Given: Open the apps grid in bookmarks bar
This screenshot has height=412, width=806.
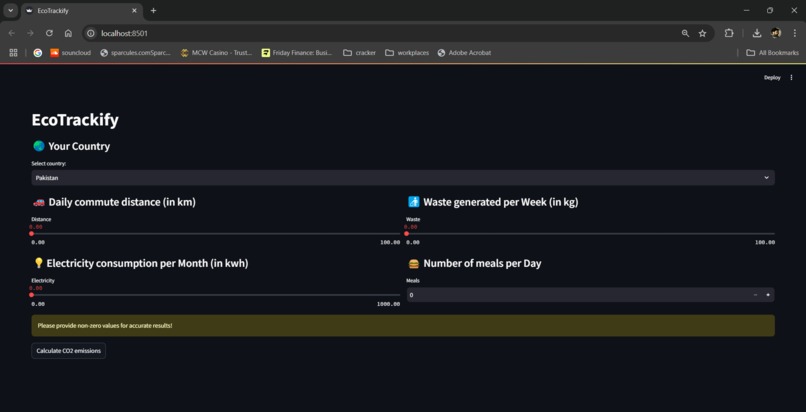Looking at the screenshot, I should (x=13, y=52).
